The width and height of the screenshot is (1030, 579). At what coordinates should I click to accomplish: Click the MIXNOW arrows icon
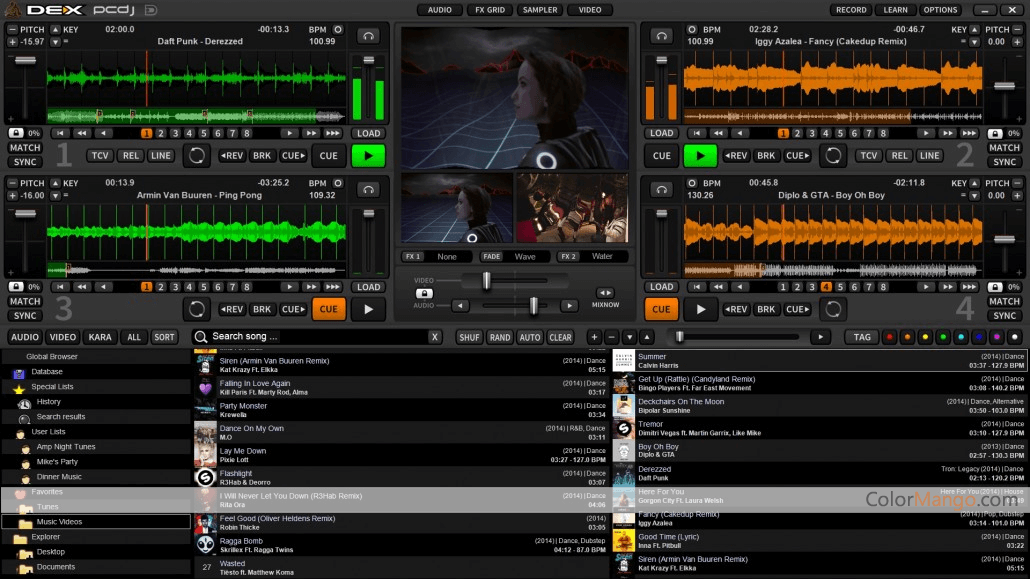pos(605,293)
